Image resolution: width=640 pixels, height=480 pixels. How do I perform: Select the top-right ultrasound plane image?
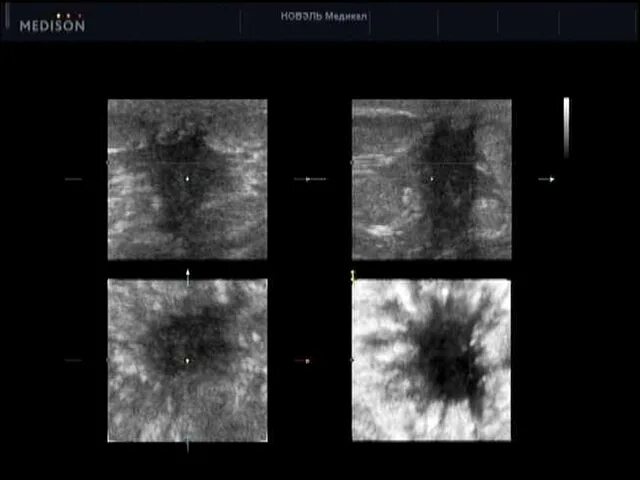(432, 179)
